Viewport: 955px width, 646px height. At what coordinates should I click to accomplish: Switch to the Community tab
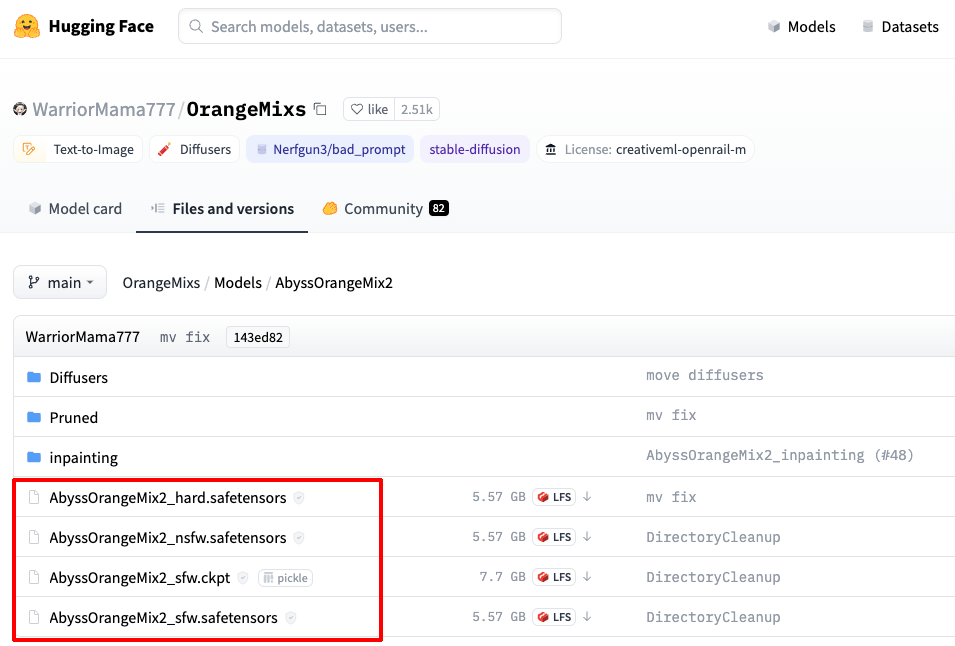click(386, 209)
